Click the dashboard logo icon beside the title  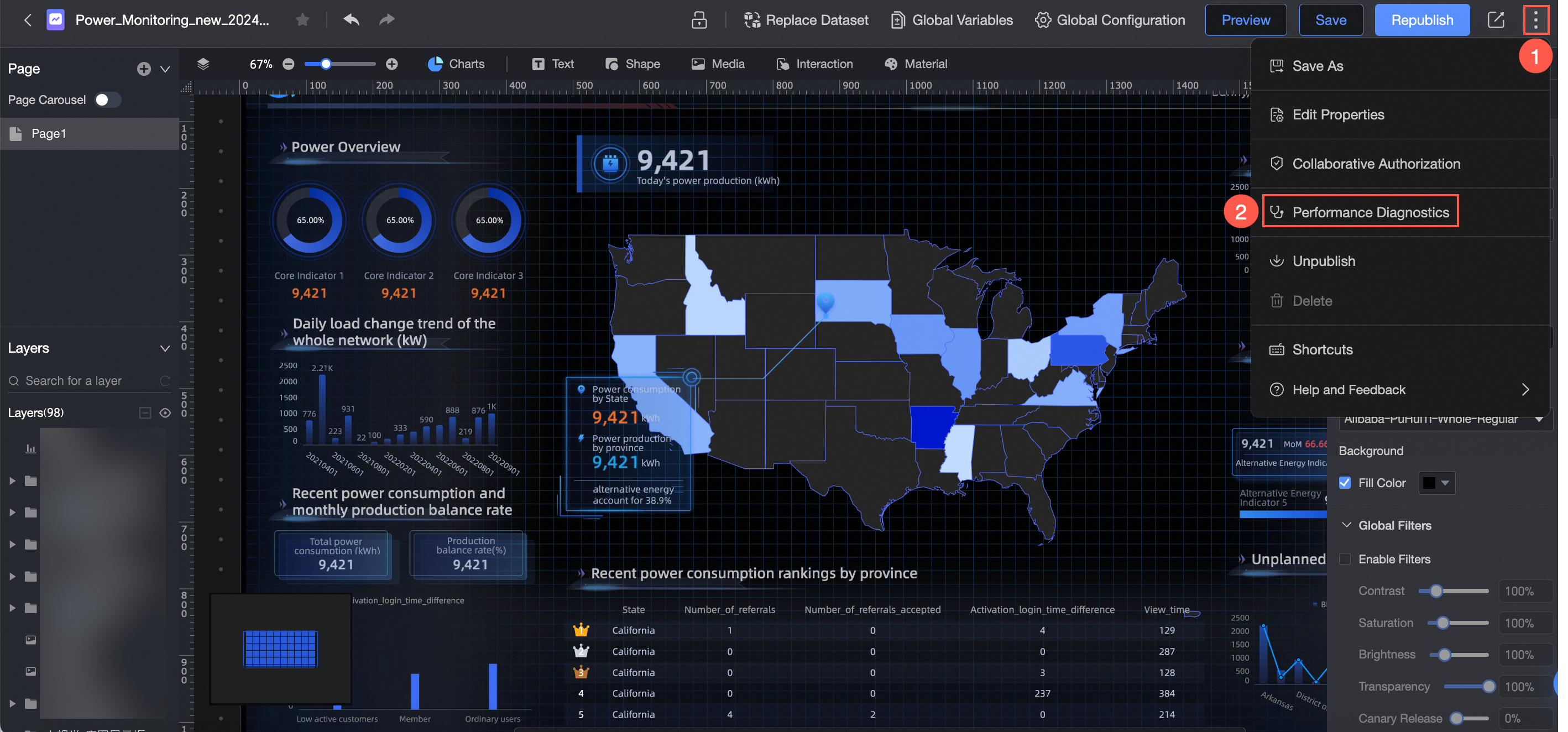coord(55,20)
